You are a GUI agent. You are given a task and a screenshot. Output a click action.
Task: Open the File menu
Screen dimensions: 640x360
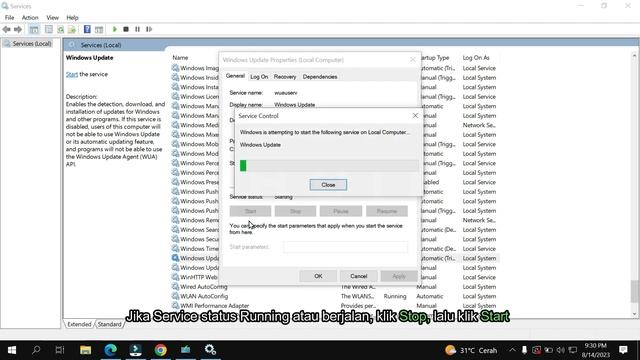point(9,18)
